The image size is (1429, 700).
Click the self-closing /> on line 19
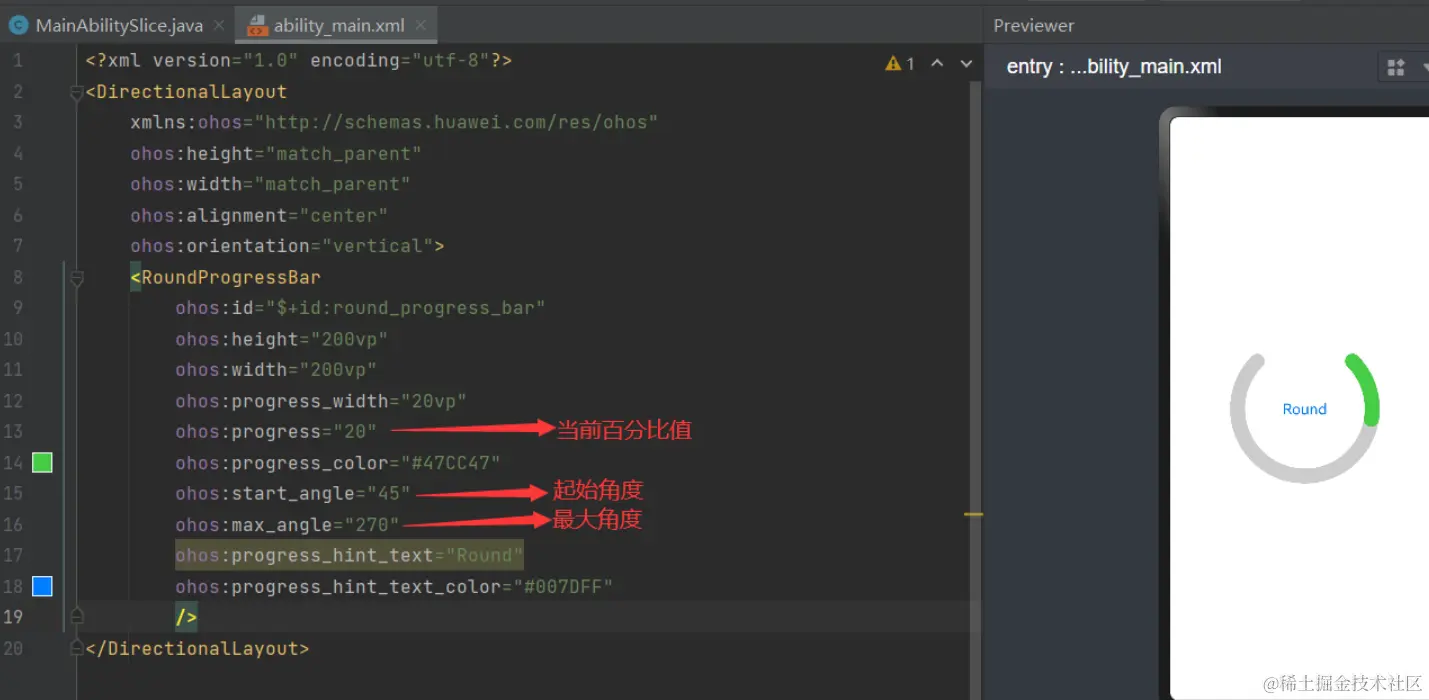[186, 617]
